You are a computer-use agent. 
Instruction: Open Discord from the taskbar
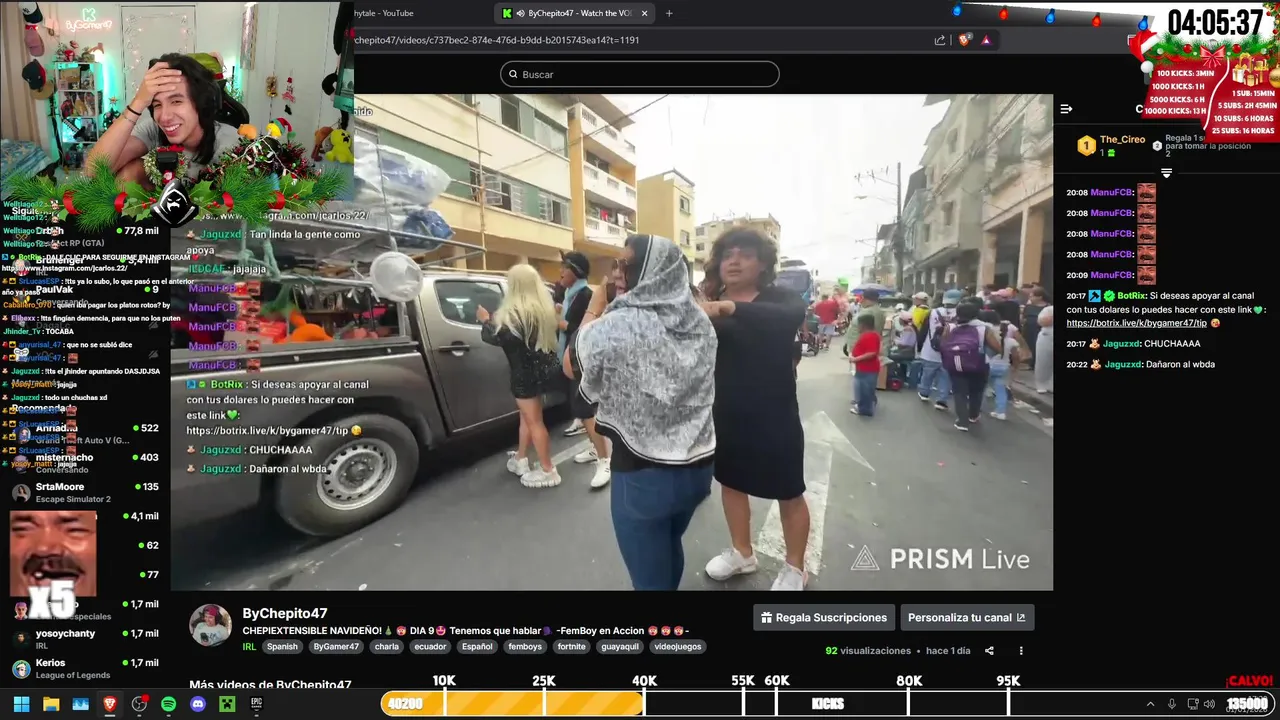point(198,704)
